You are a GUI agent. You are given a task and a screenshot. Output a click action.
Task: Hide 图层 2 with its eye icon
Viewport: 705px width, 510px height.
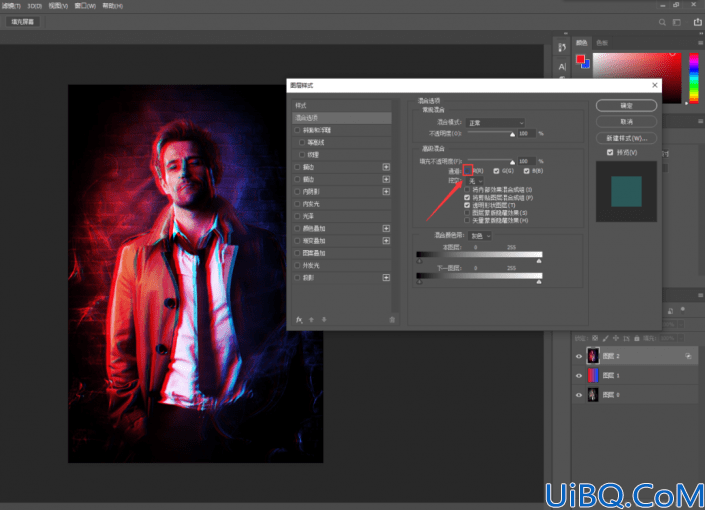(579, 356)
